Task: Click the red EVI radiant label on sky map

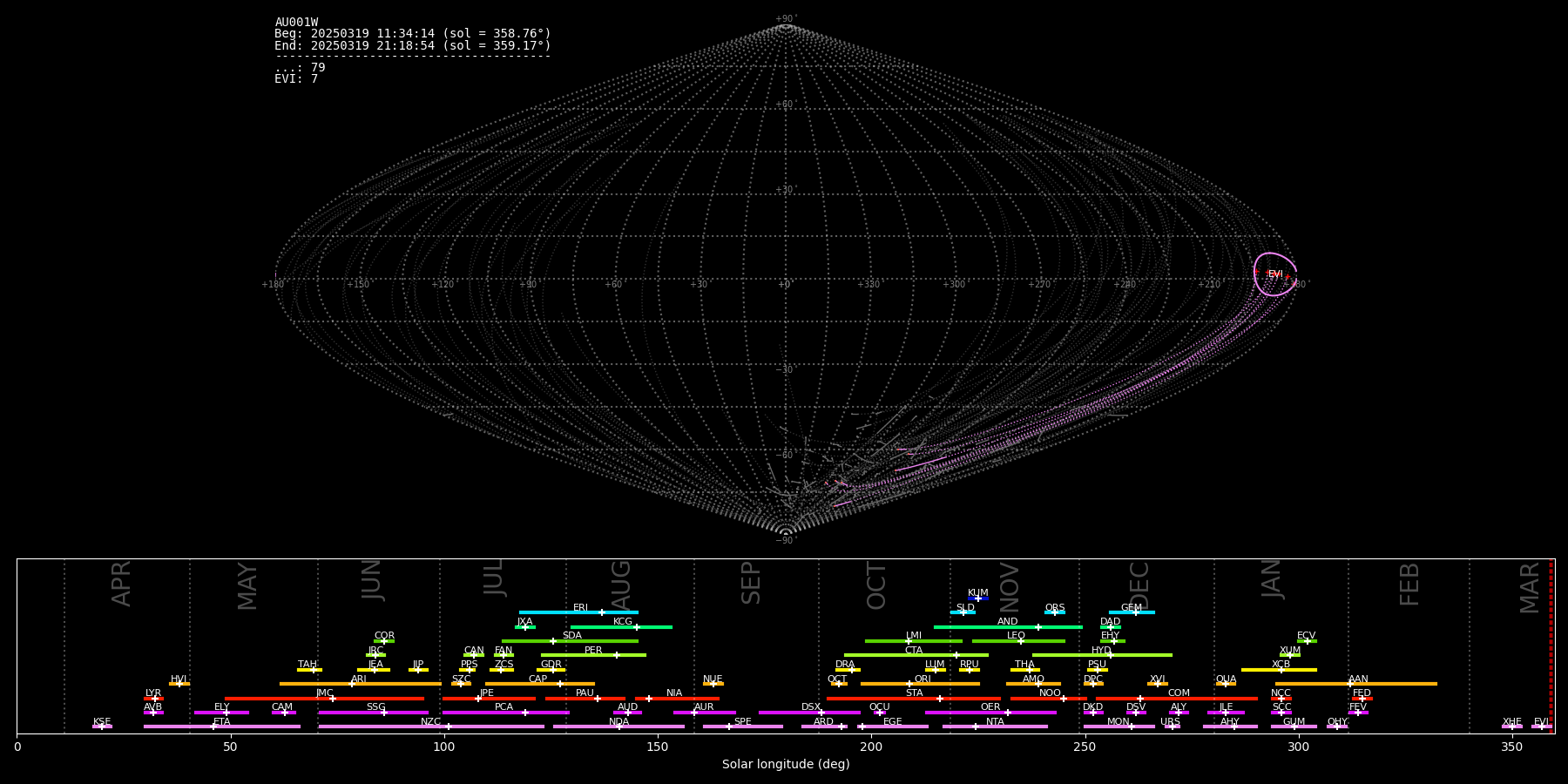Action: 1275,274
